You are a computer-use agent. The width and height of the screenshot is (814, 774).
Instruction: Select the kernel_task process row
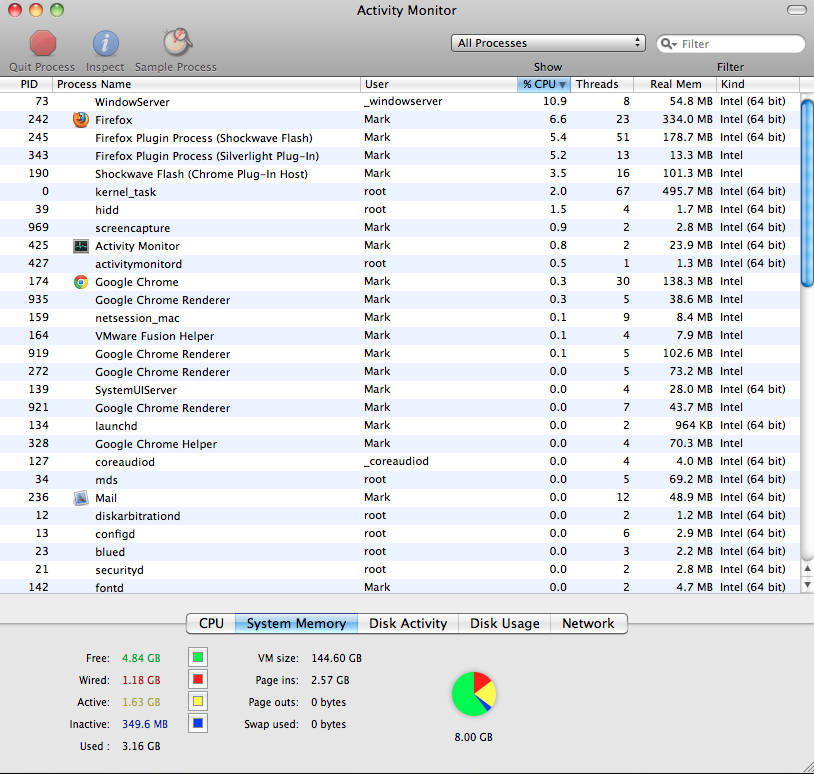coord(400,192)
